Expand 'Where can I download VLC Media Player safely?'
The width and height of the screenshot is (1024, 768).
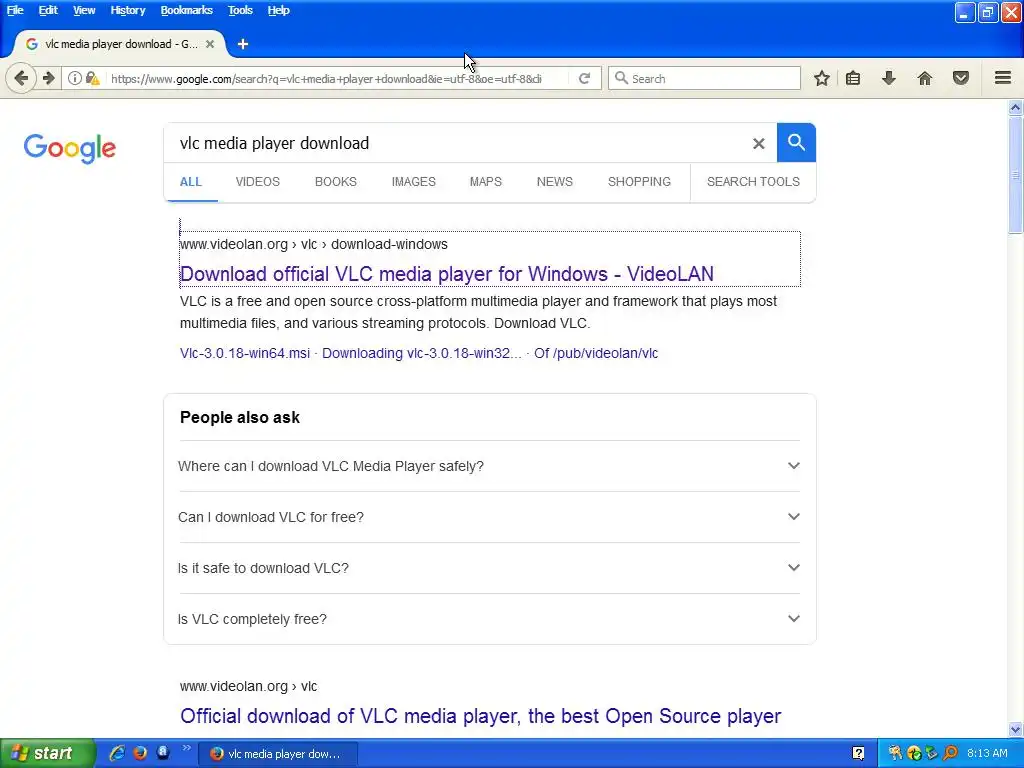[x=489, y=466]
